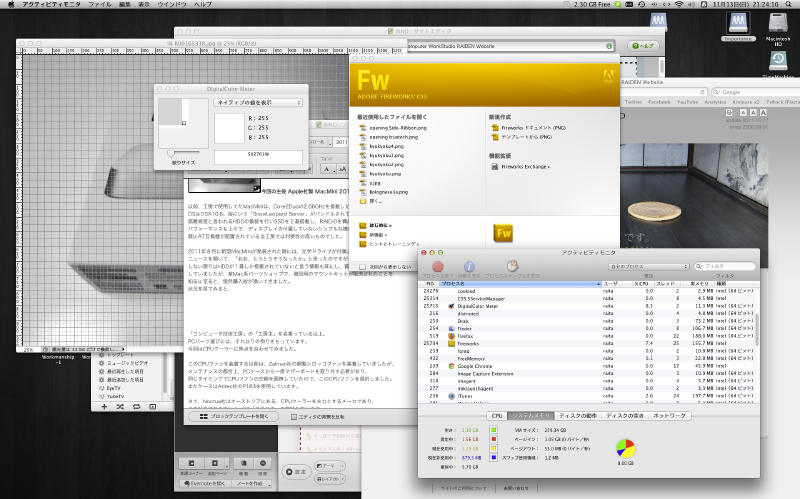Switch to the CPU tab
Screen dimensions: 800x499
coord(497,415)
